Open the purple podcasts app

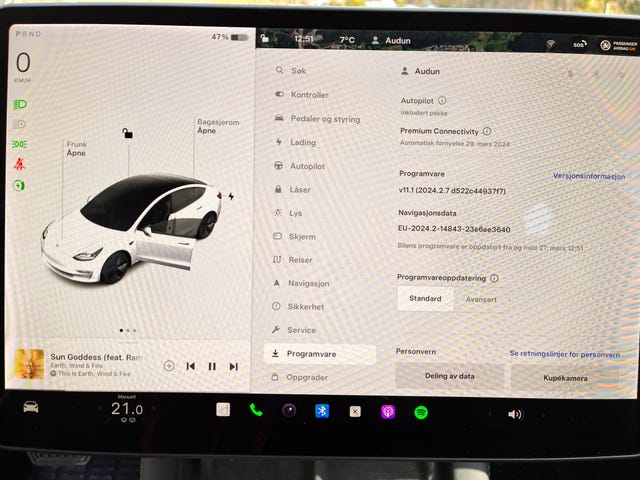[x=388, y=412]
